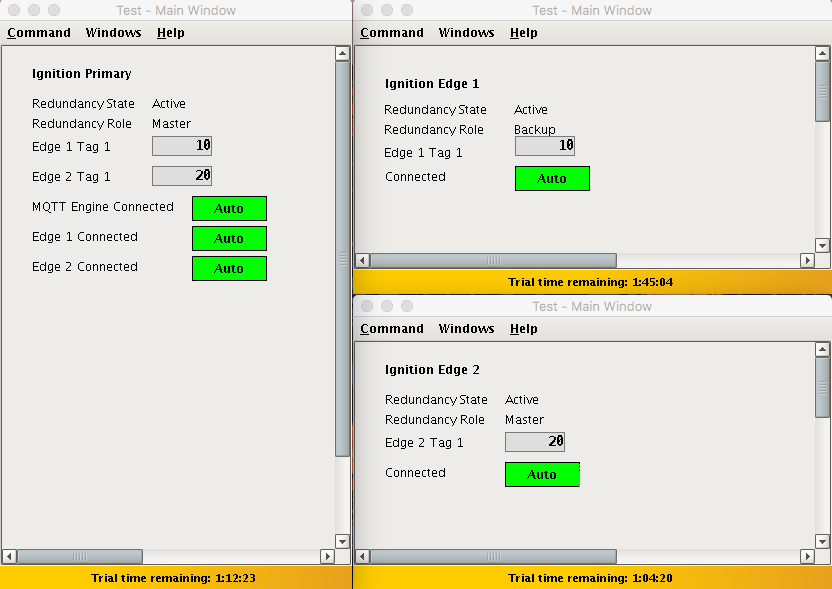
Task: Click horizontal scrollbar thumb in Edge 2 window
Action: click(x=493, y=557)
